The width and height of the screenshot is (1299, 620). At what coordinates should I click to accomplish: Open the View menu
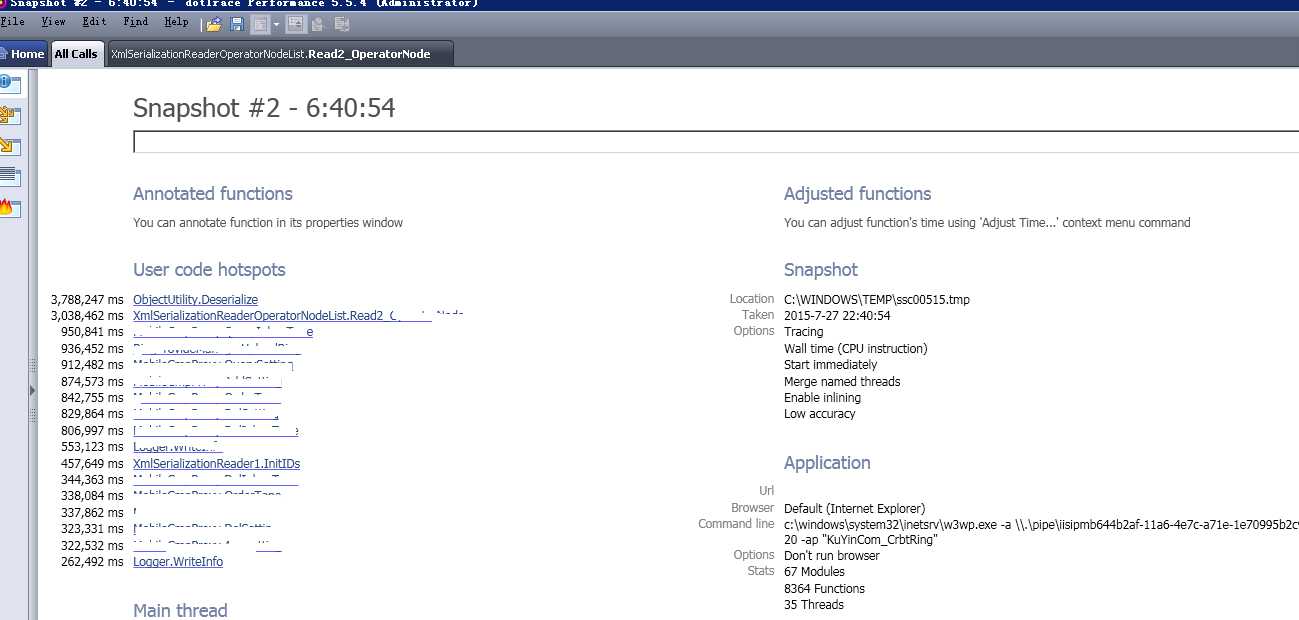pyautogui.click(x=54, y=22)
